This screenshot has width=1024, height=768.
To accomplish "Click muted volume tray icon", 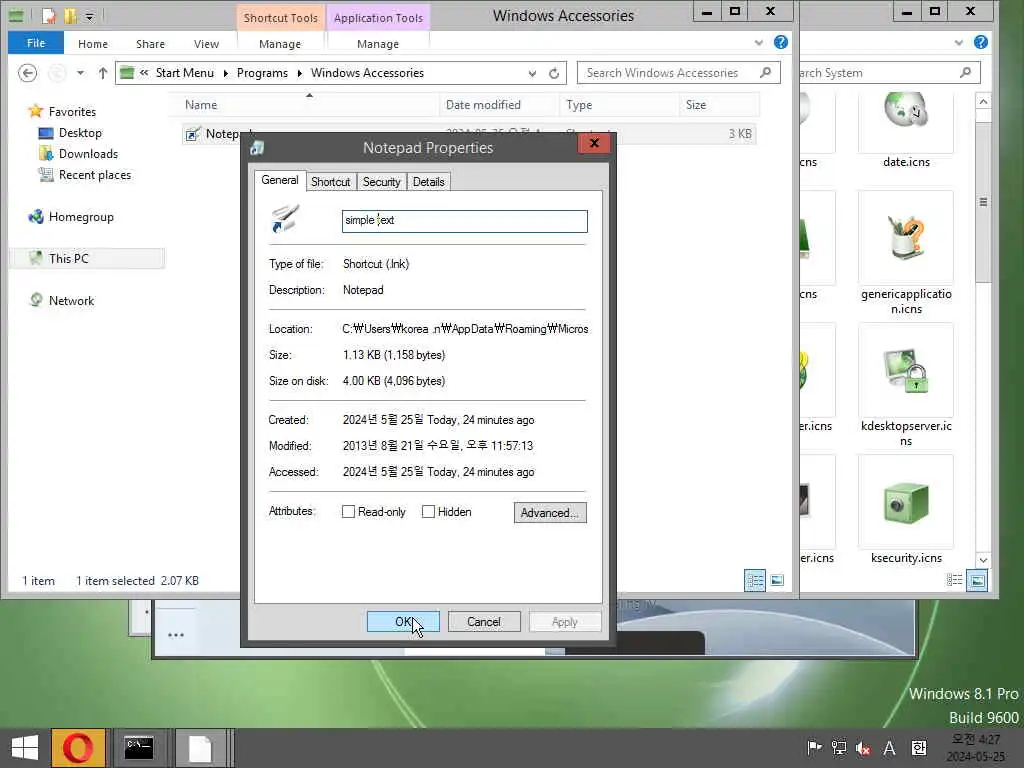I will pos(863,748).
